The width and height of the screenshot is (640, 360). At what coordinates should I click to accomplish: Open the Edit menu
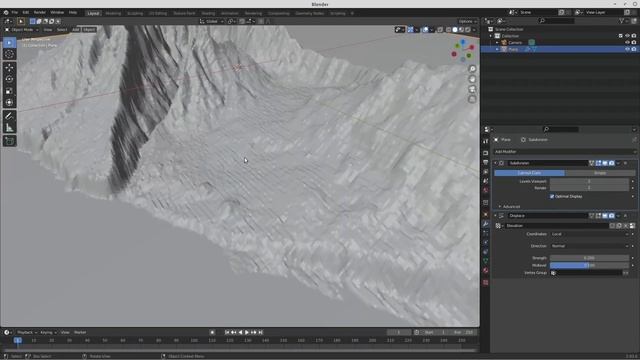(x=26, y=13)
